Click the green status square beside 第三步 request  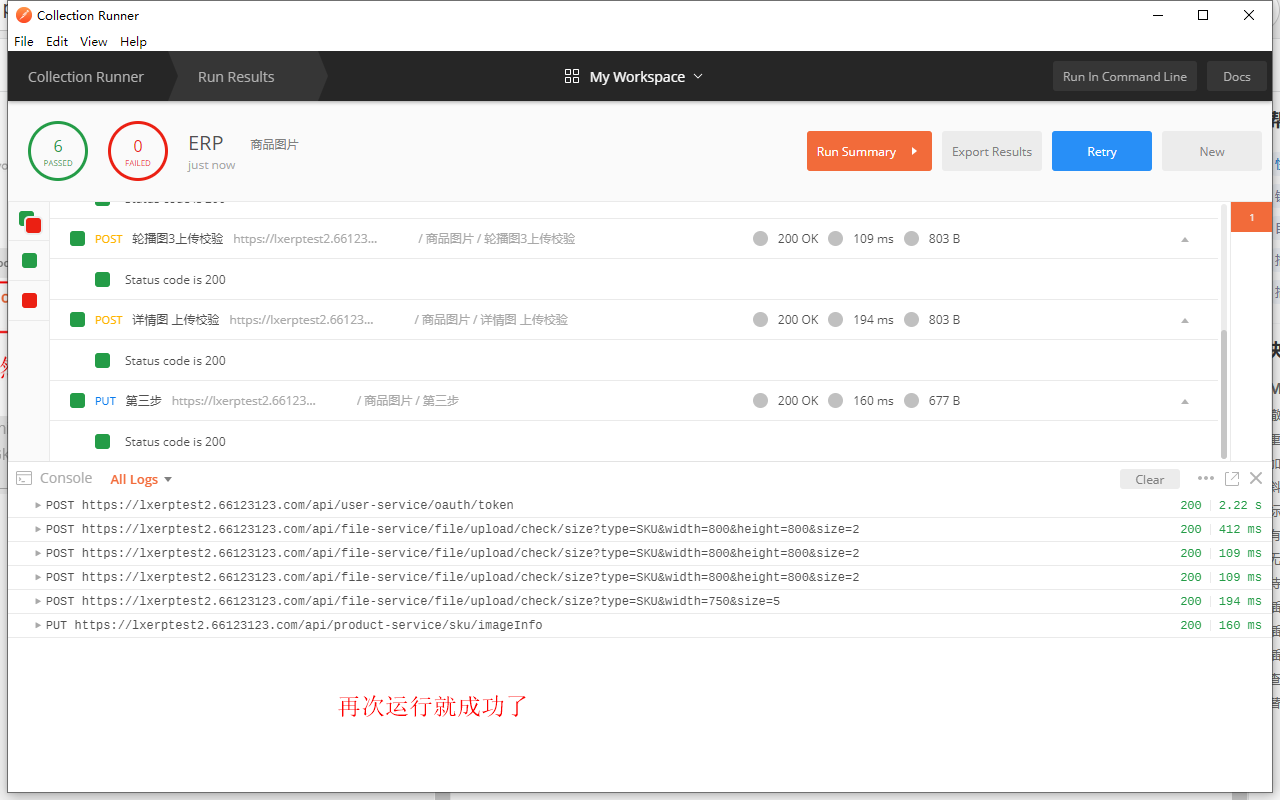point(77,400)
